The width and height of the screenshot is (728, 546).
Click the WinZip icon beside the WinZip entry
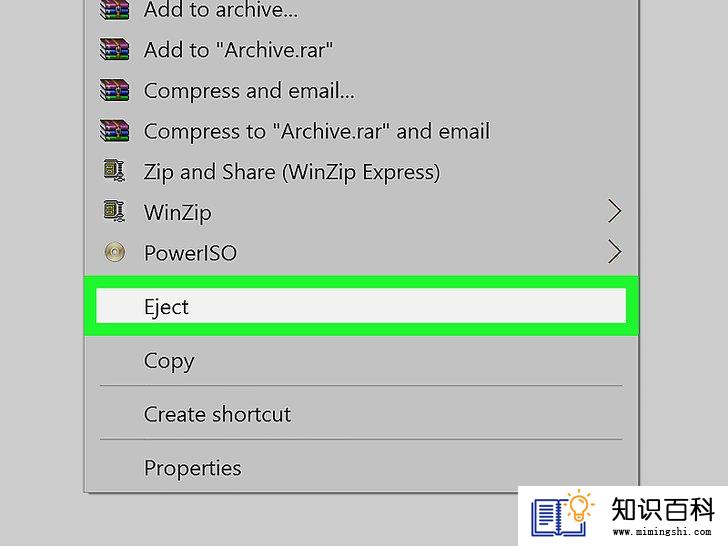114,212
